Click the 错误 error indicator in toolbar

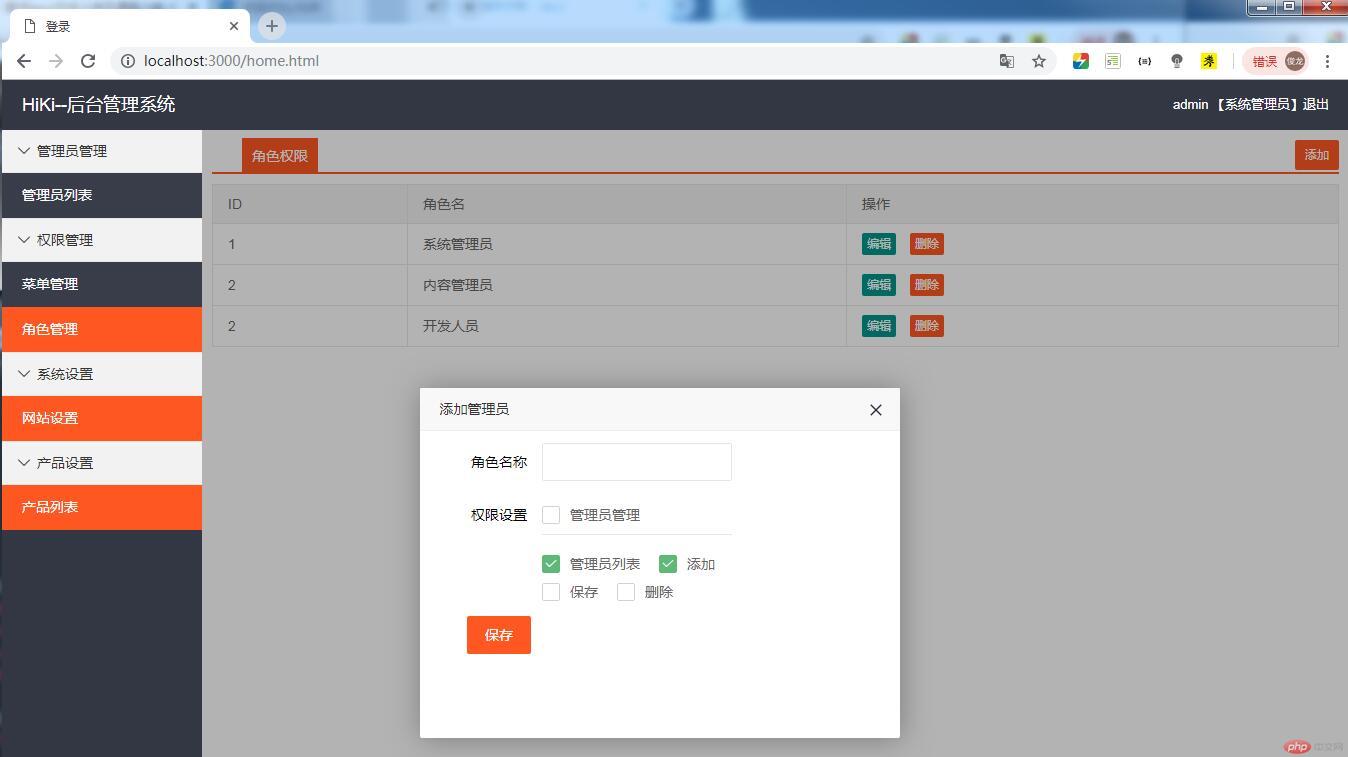pos(1265,61)
